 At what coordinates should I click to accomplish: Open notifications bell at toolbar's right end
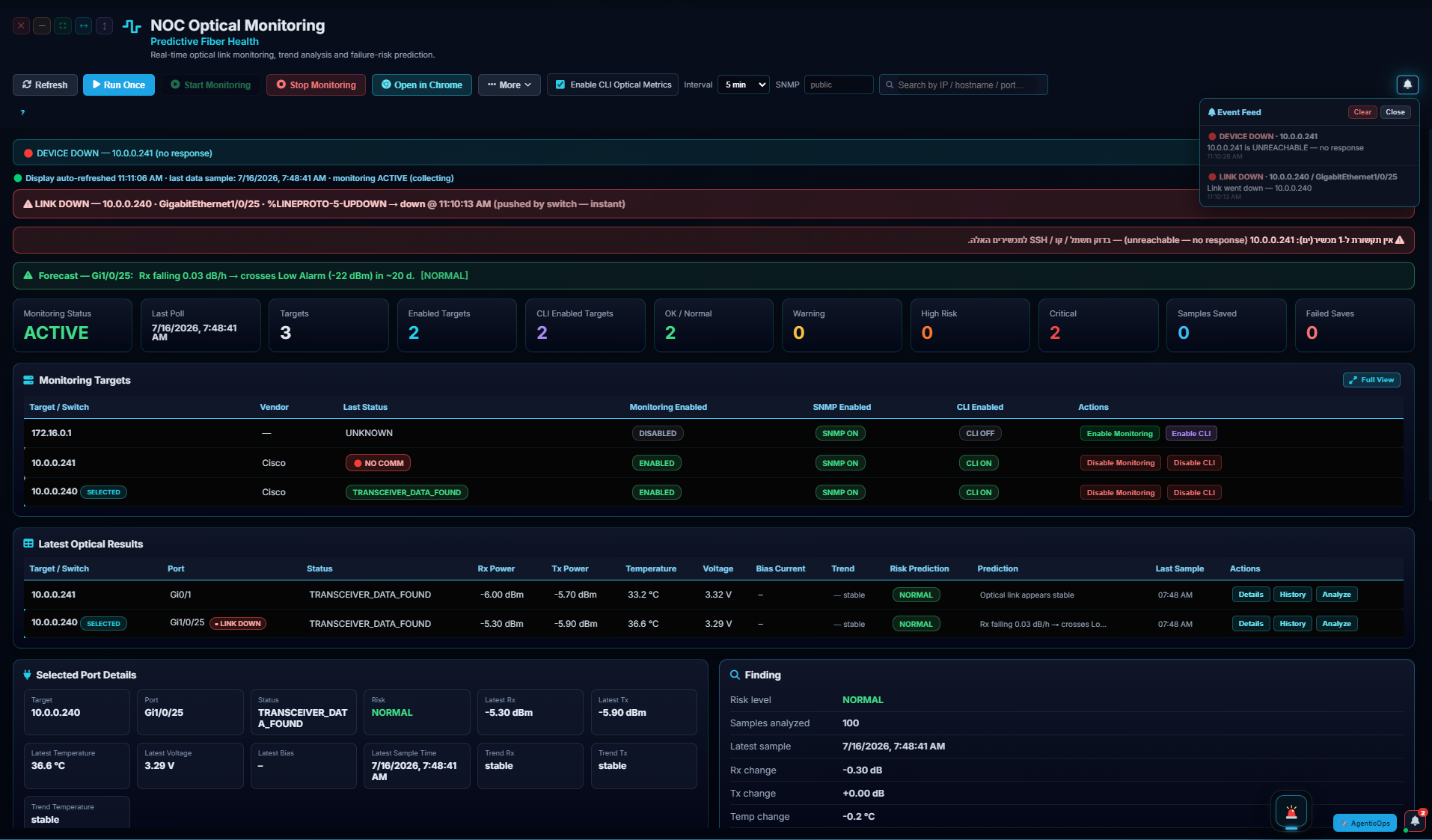(1407, 85)
